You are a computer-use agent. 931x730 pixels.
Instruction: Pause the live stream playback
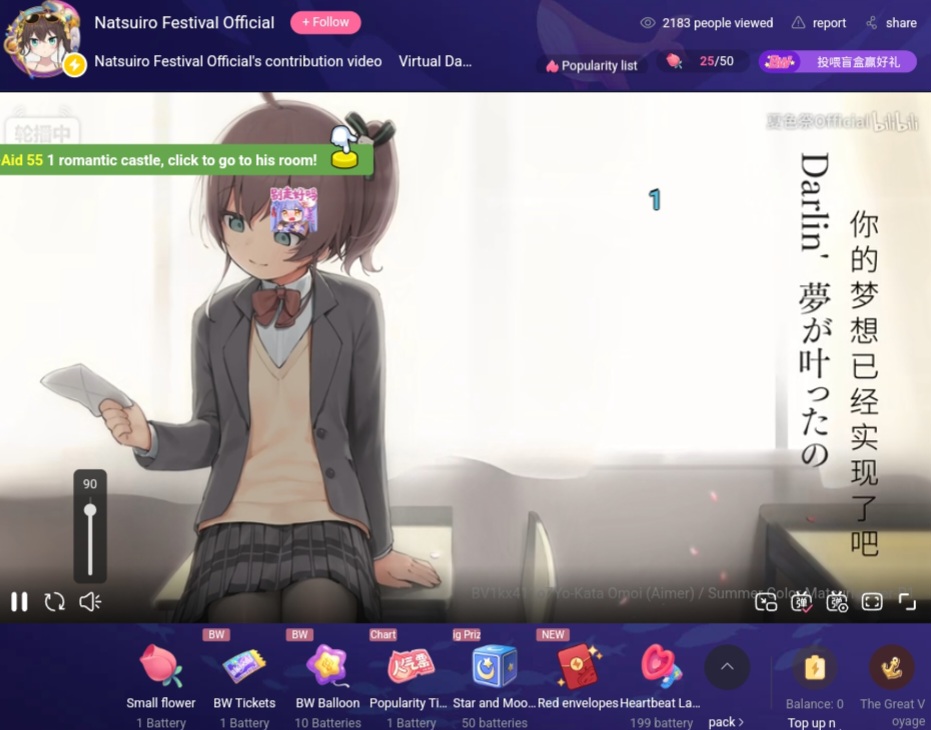pyautogui.click(x=19, y=602)
